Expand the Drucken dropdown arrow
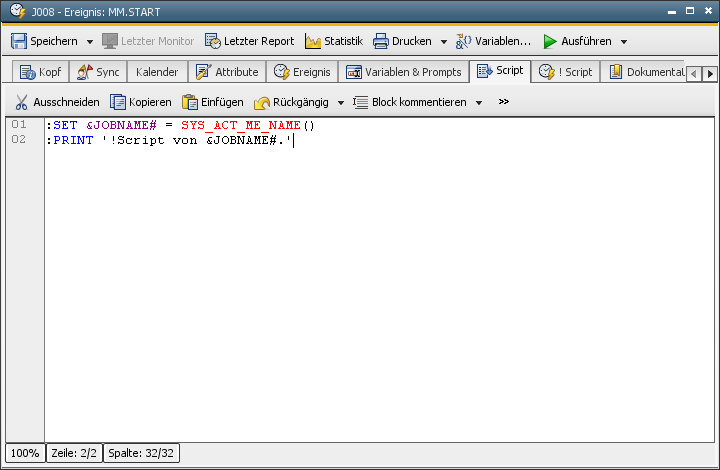The width and height of the screenshot is (720, 470). (x=444, y=42)
